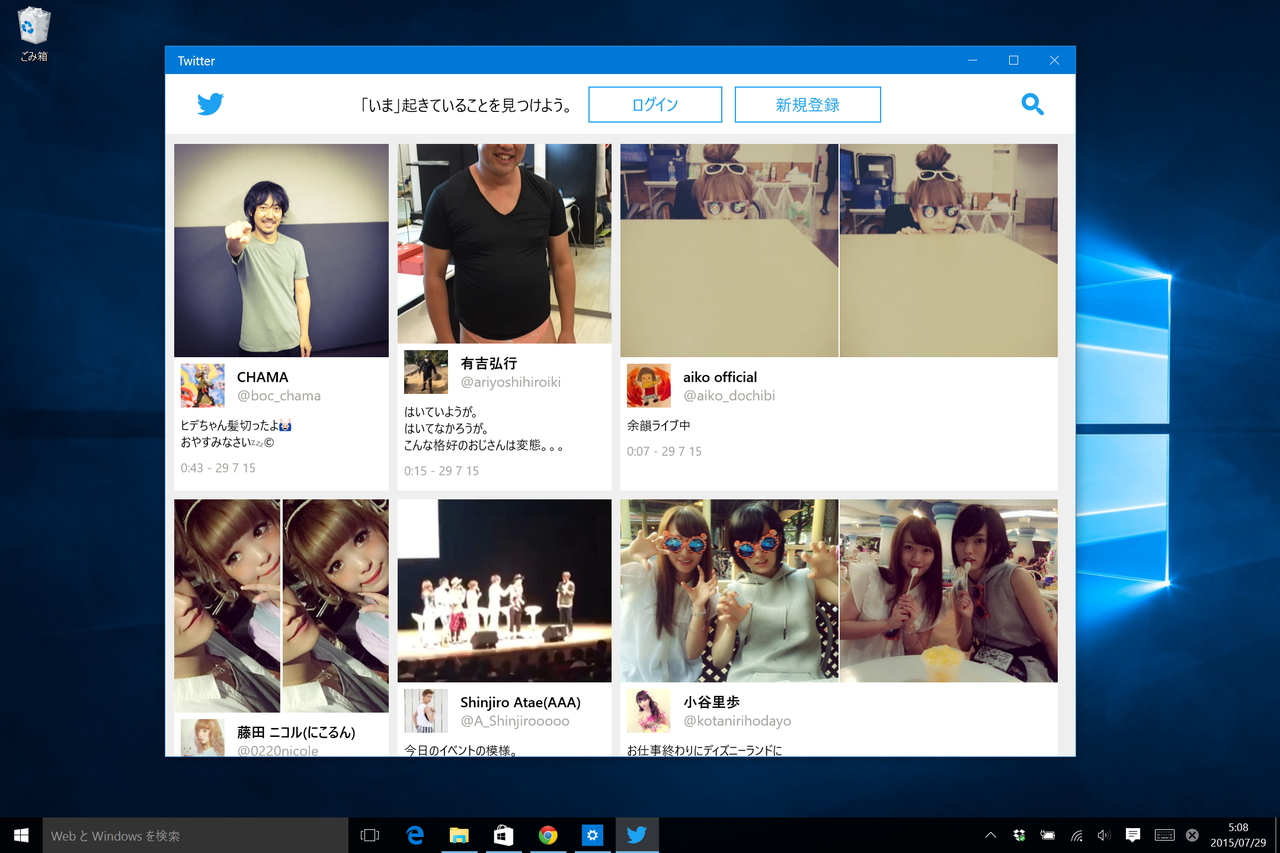
Task: Expand hidden icons in the system tray
Action: coord(990,834)
